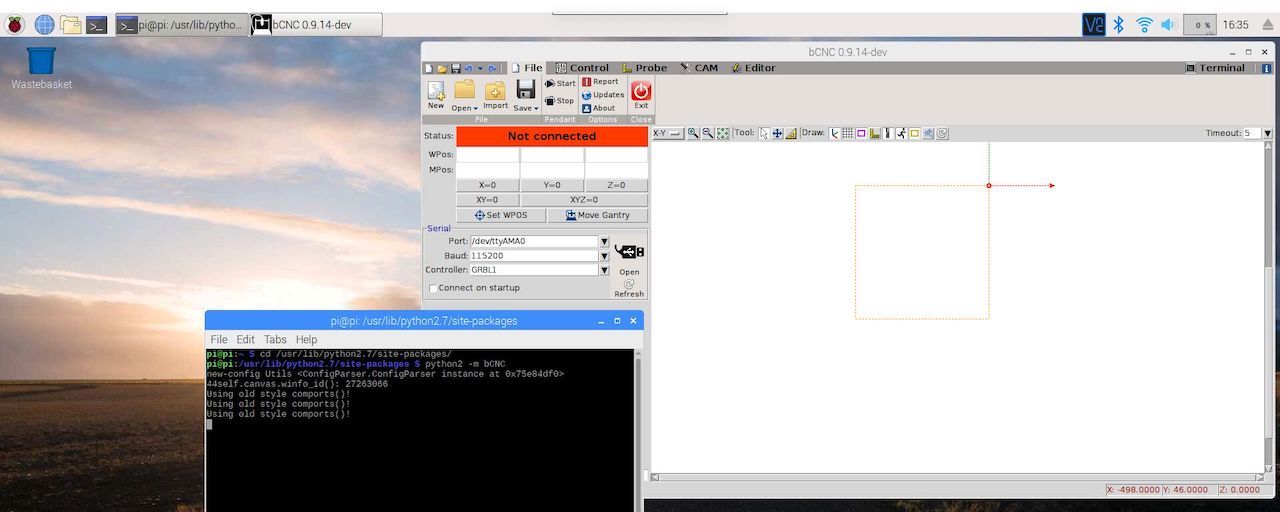The image size is (1280, 512).
Task: Expand the Baud rate dropdown arrow
Action: point(604,256)
